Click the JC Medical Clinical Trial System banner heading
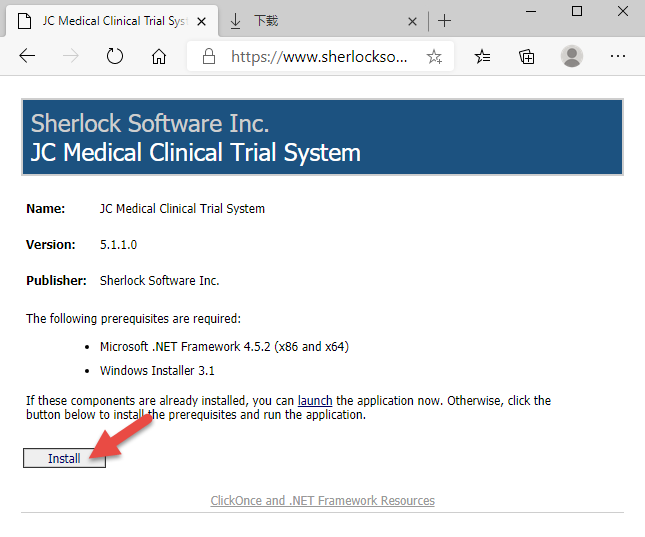This screenshot has width=645, height=537. pos(196,153)
